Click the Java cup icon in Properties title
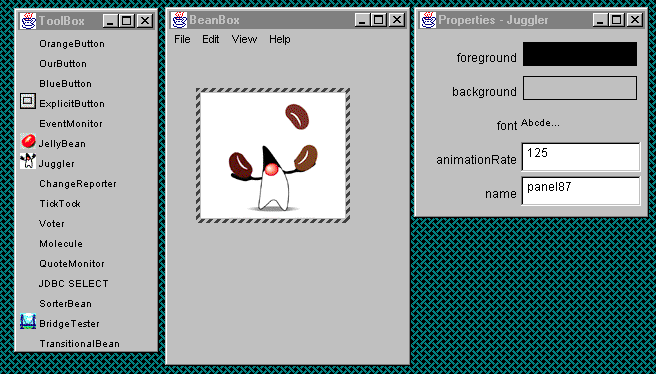The height and width of the screenshot is (374, 656). pyautogui.click(x=428, y=20)
